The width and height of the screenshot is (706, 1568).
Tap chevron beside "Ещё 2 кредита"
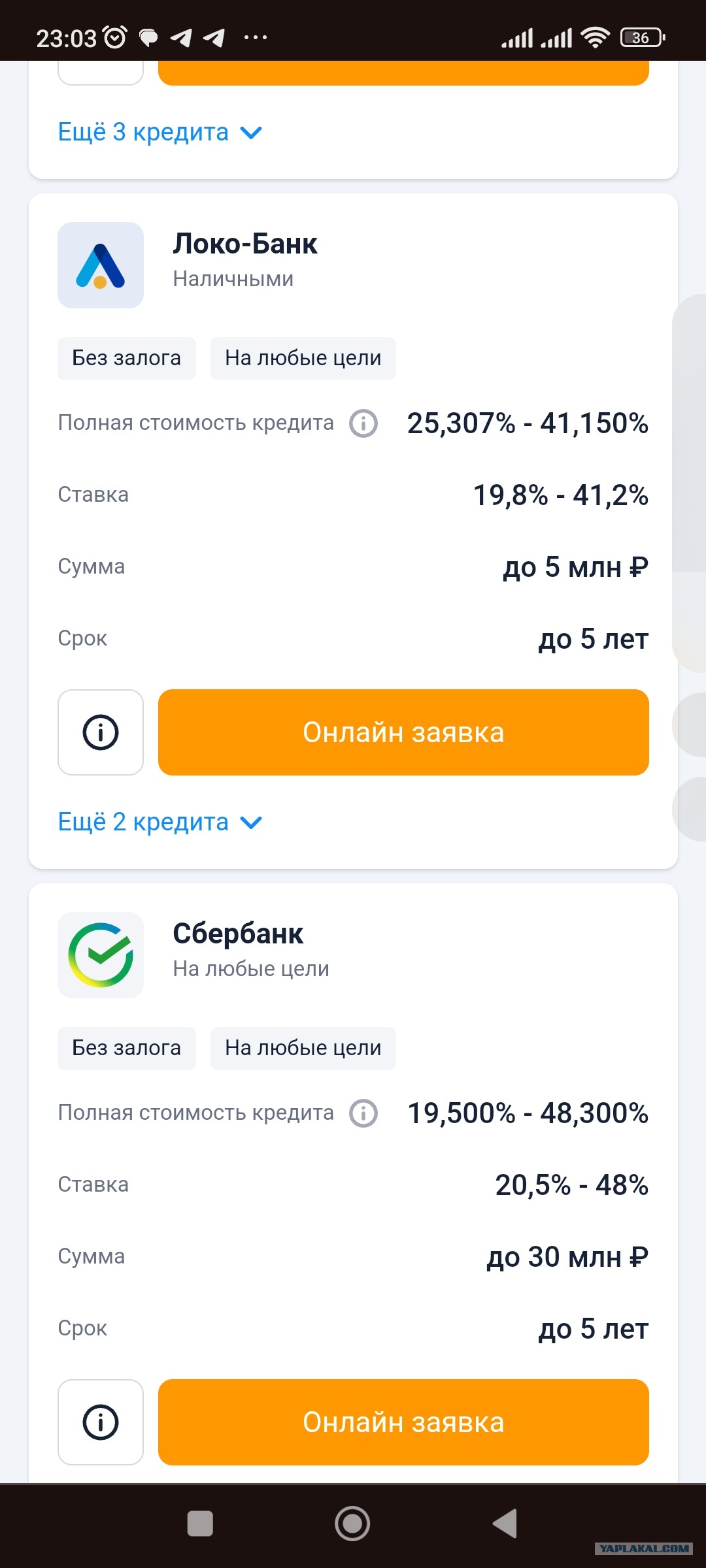tap(251, 823)
